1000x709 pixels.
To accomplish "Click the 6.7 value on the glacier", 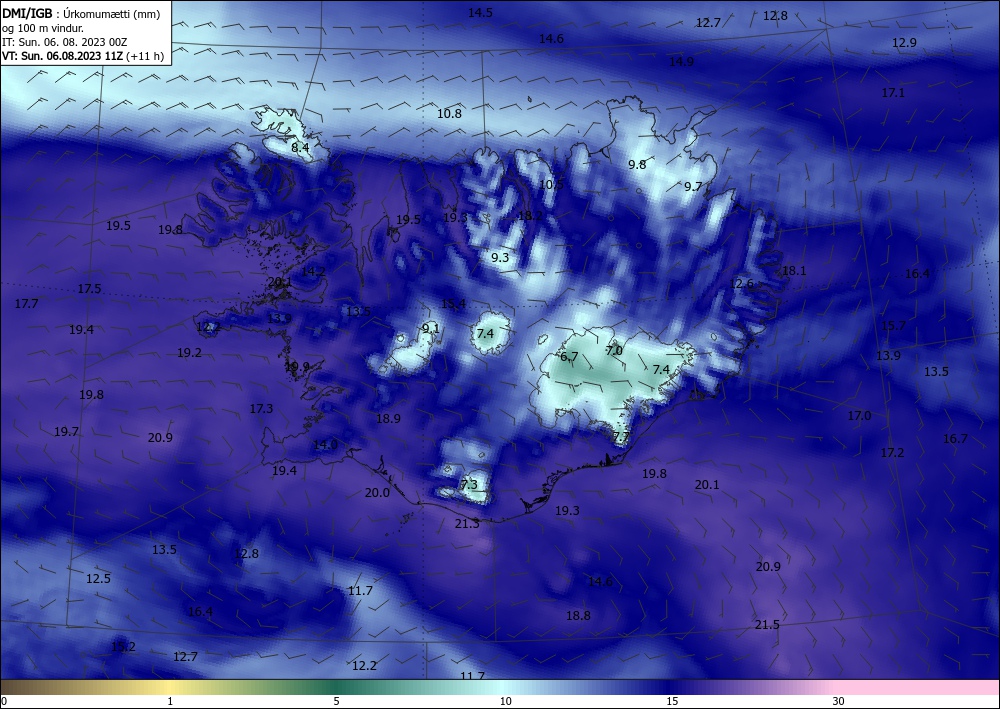I will (569, 356).
